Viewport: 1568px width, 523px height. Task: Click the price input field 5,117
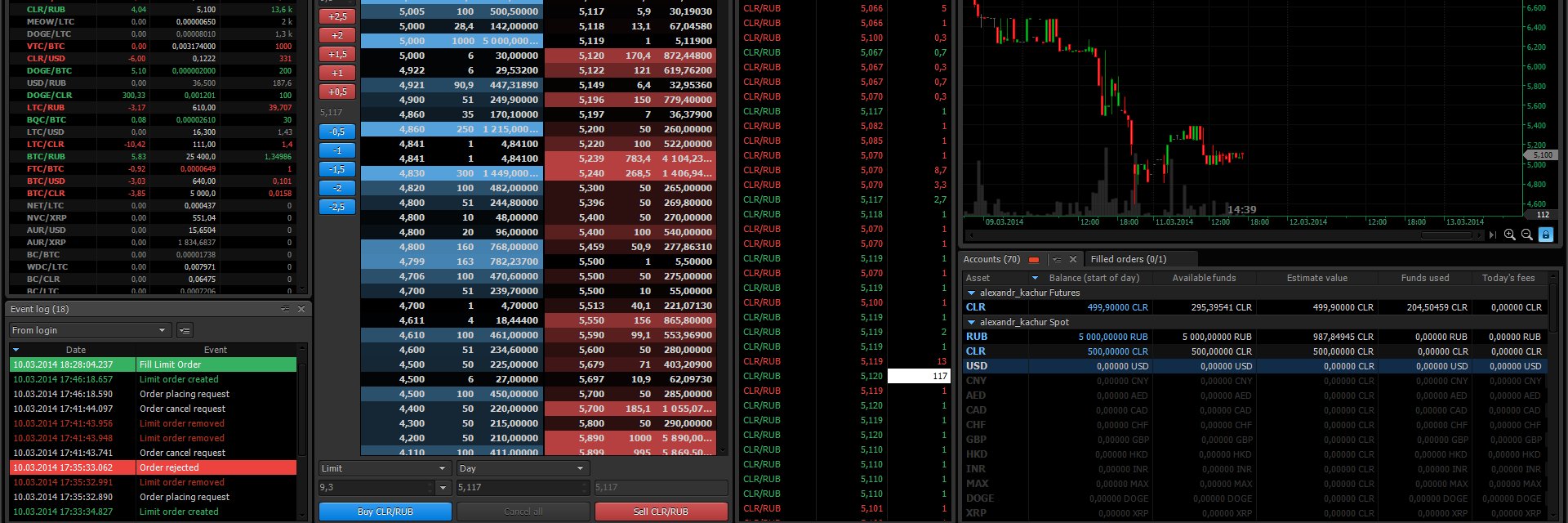tap(523, 488)
